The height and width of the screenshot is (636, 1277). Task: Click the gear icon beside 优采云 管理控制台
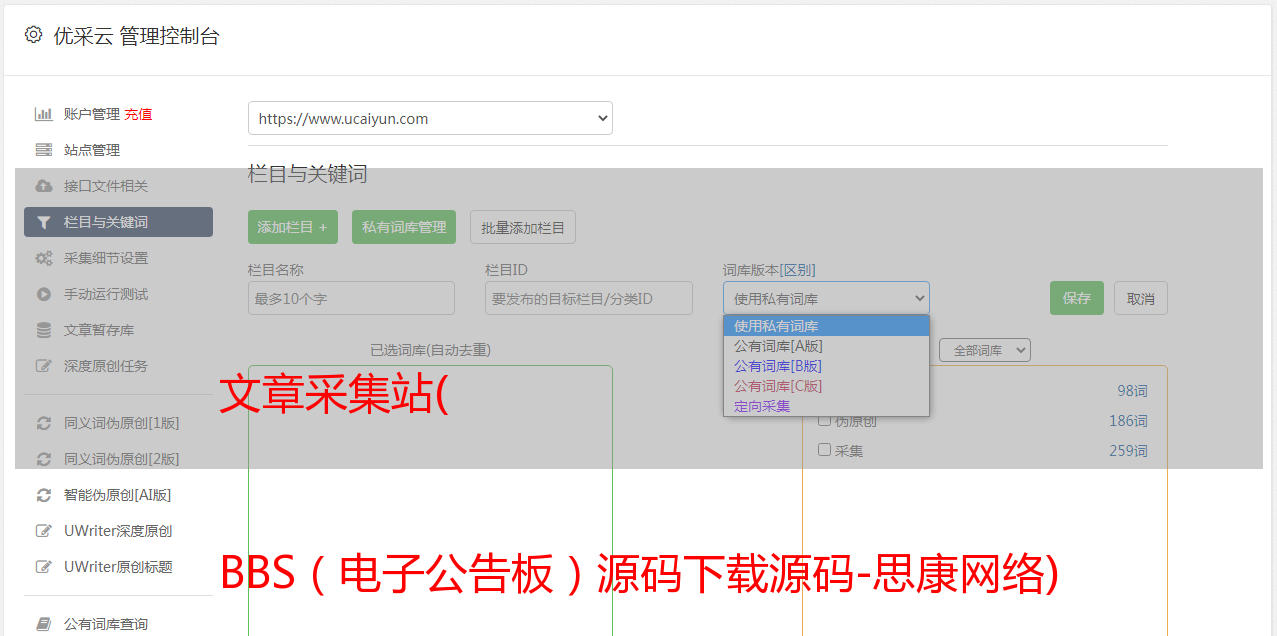pos(33,35)
